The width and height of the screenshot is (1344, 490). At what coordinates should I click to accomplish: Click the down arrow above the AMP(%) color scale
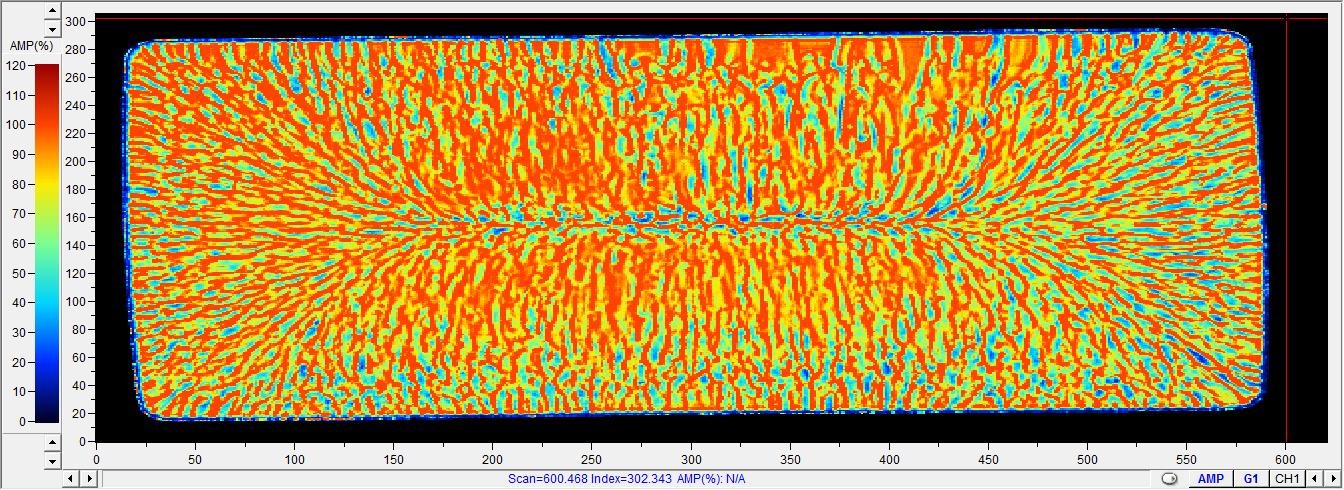[53, 28]
